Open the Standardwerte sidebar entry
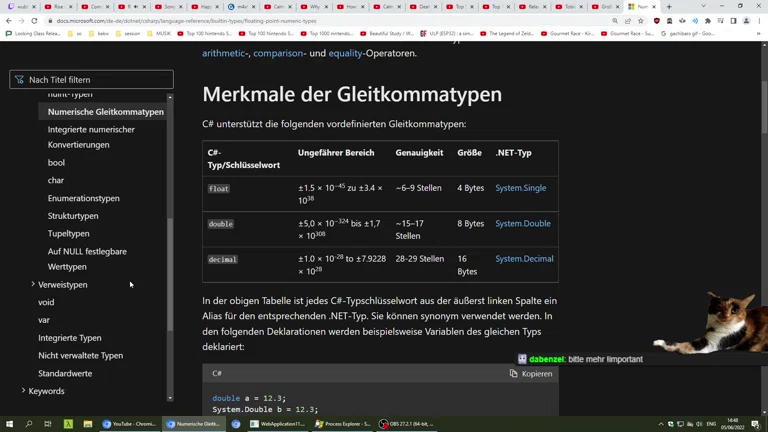Image resolution: width=768 pixels, height=432 pixels. 65,373
